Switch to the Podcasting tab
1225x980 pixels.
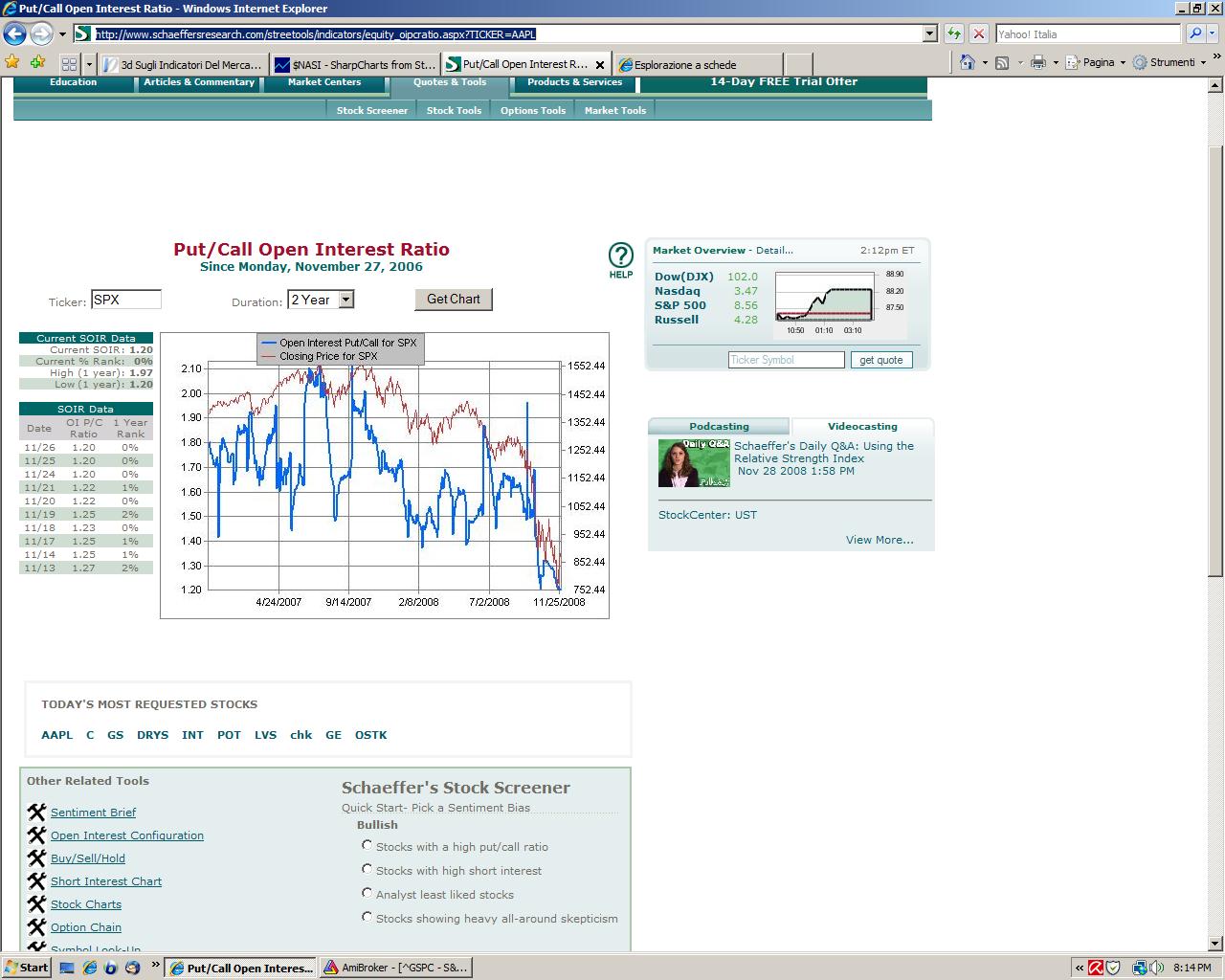click(719, 426)
